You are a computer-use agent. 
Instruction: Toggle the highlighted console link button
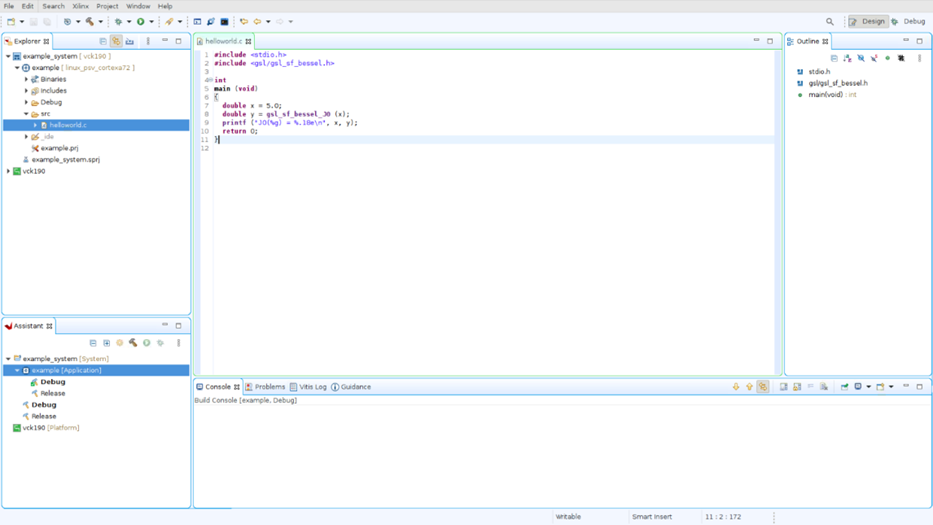(x=763, y=387)
